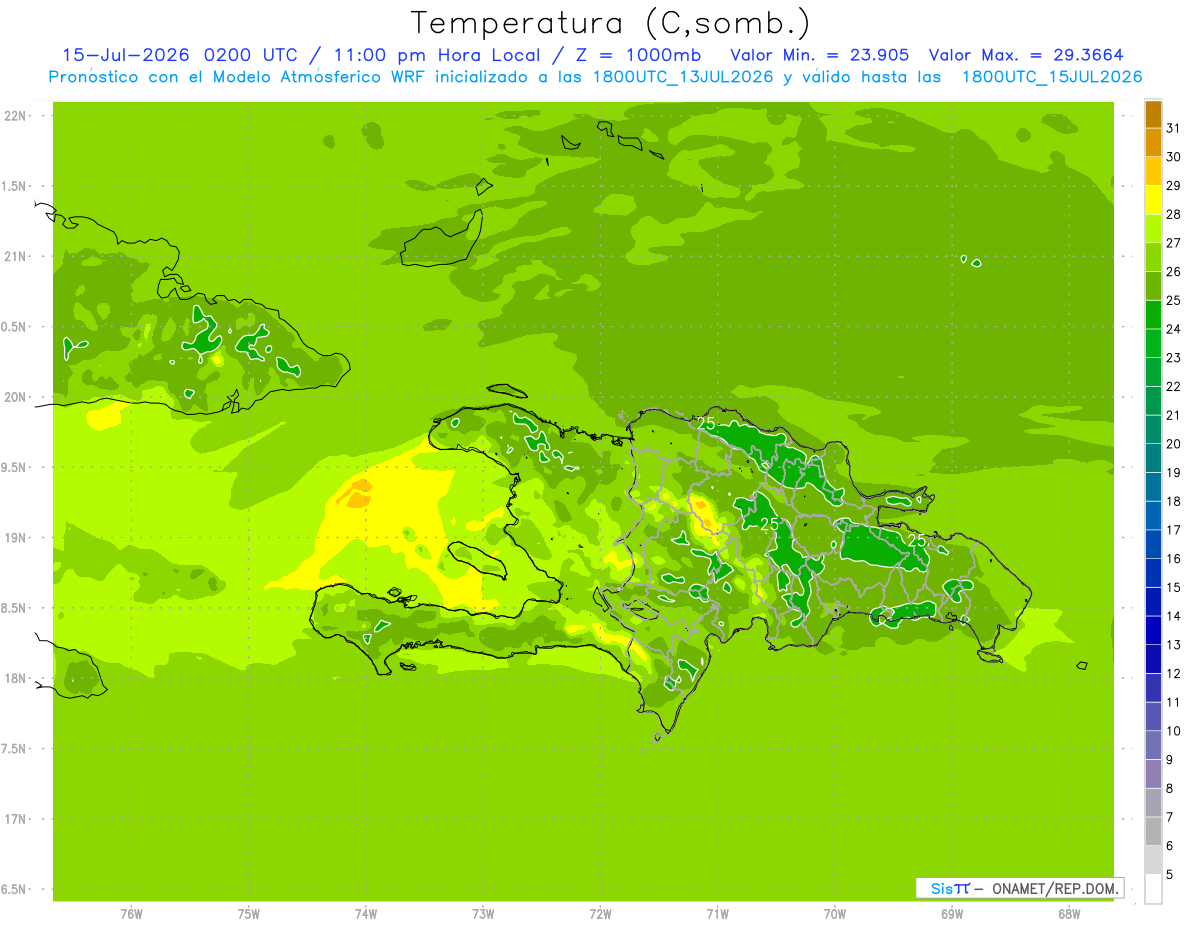The width and height of the screenshot is (1200, 927).
Task: Click the color scale value '29'
Action: click(1173, 186)
